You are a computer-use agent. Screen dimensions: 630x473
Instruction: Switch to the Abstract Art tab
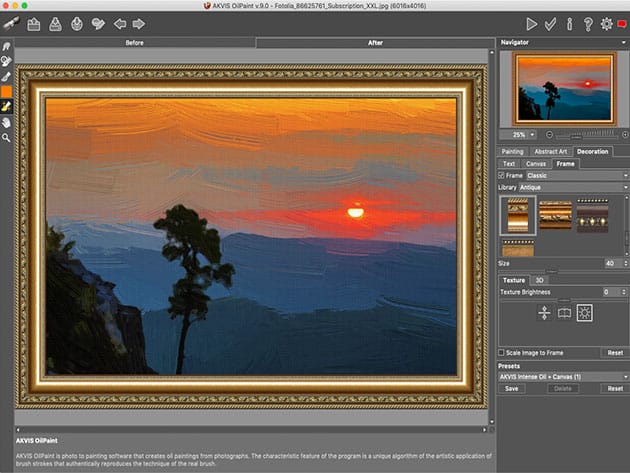[x=551, y=151]
